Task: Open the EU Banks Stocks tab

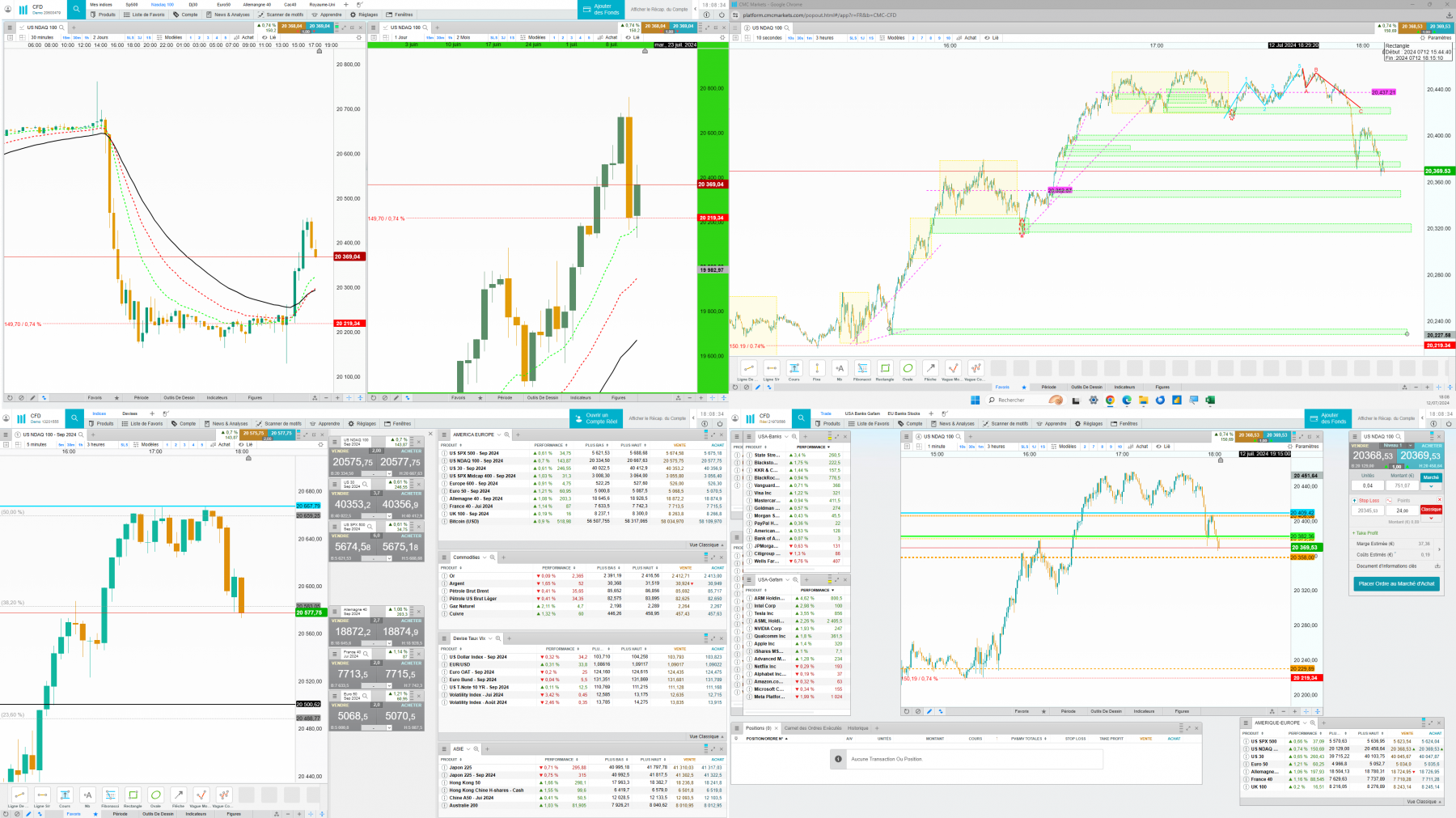Action: coord(904,413)
